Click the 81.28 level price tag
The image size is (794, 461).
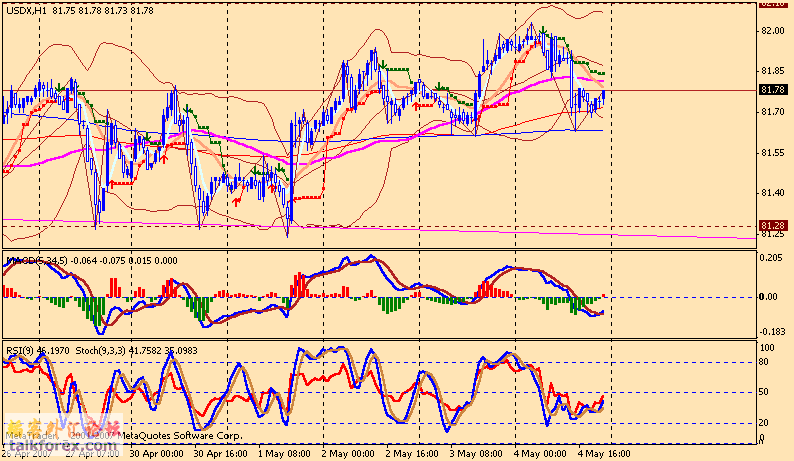pos(773,225)
